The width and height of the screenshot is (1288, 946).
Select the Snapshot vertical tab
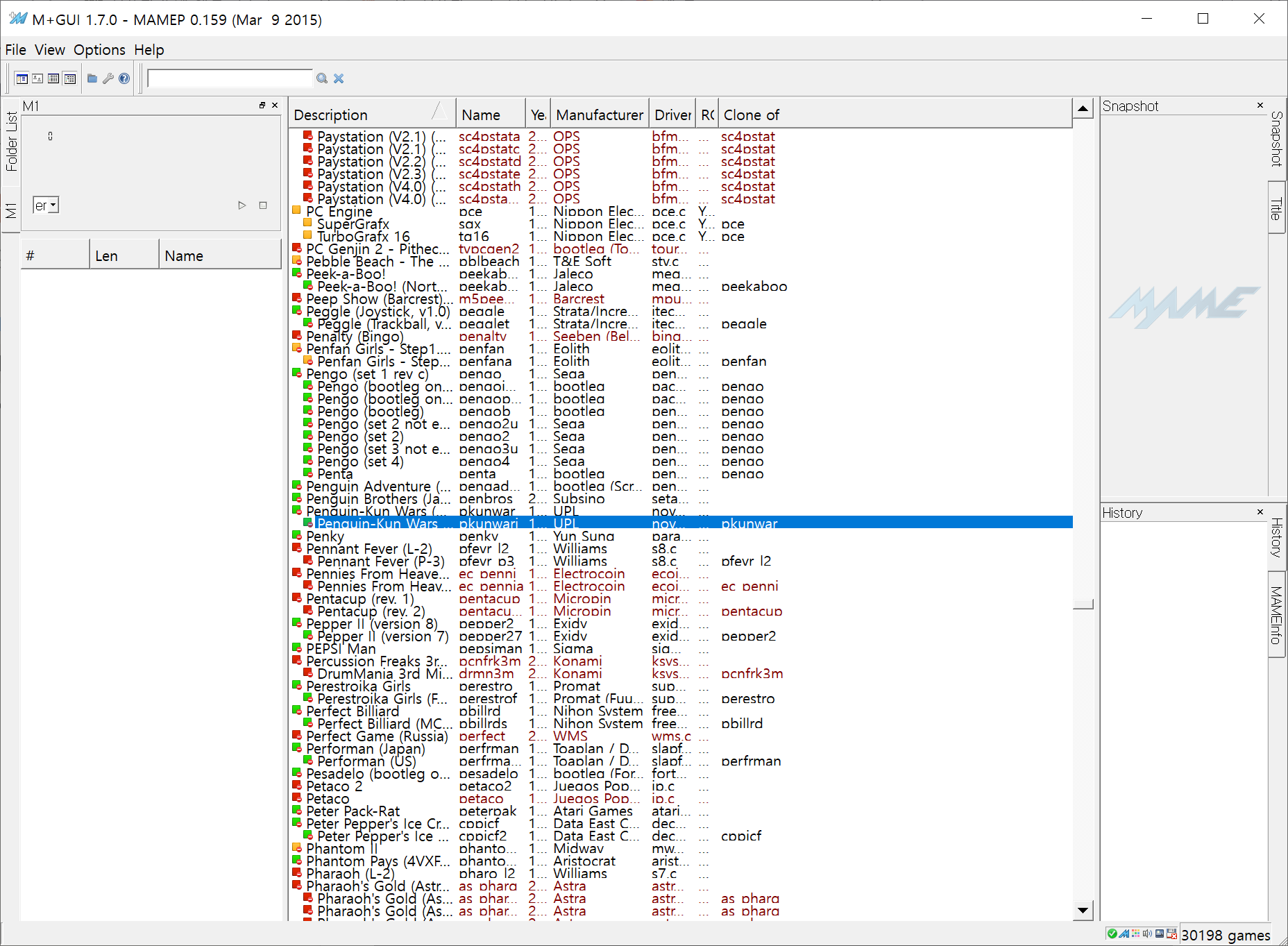coord(1276,139)
